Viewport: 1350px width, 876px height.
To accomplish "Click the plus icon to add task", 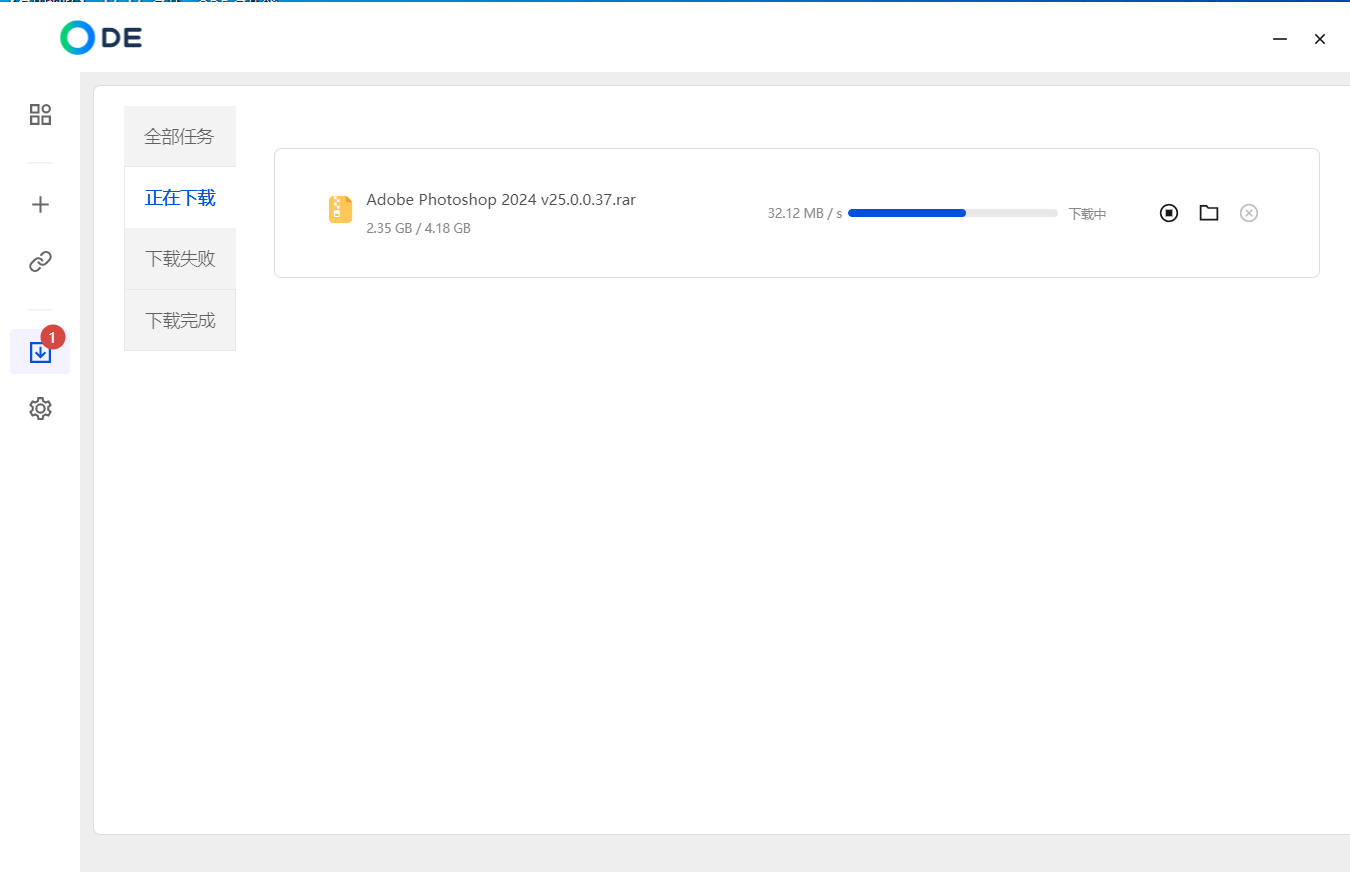I will [x=40, y=205].
